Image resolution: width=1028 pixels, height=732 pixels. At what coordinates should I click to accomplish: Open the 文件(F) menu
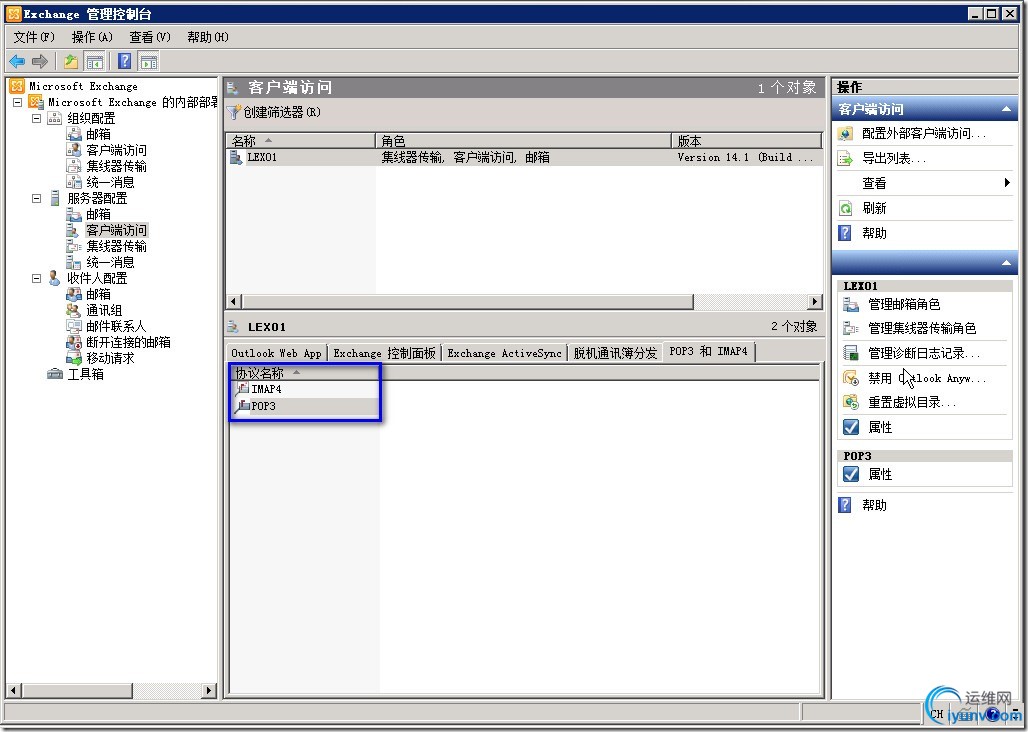click(34, 37)
